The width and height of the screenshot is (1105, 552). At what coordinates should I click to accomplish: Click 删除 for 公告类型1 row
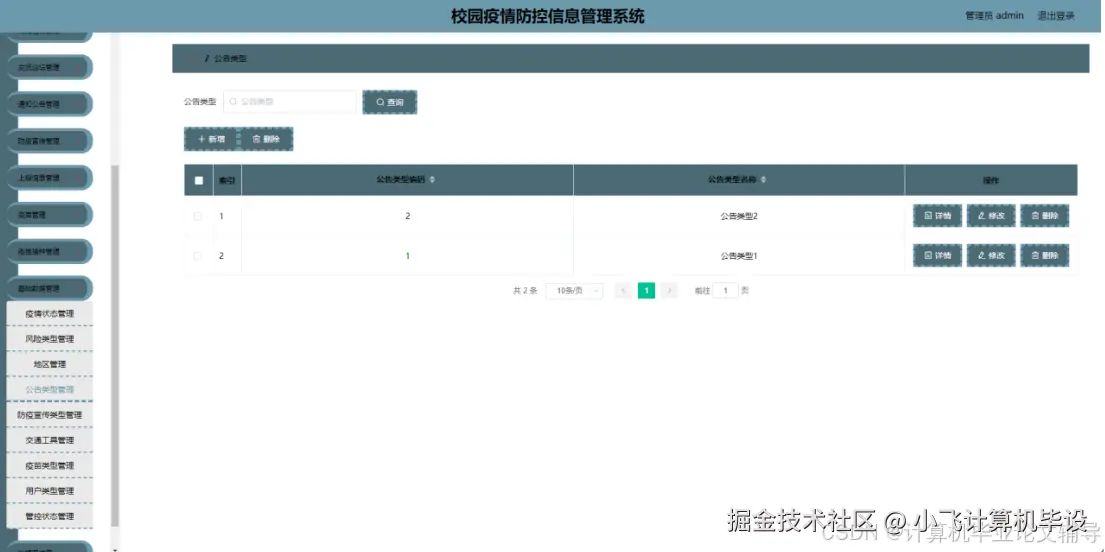pyautogui.click(x=1044, y=255)
